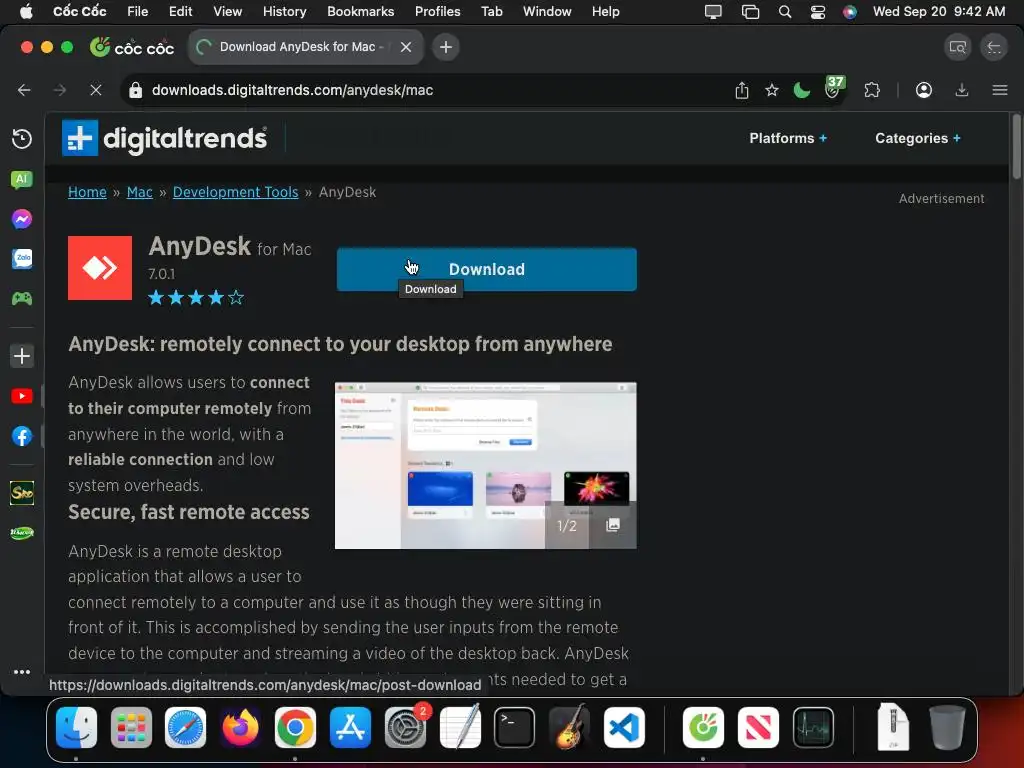The width and height of the screenshot is (1024, 768).
Task: Click the AnyDesk red app logo
Action: coord(100,268)
